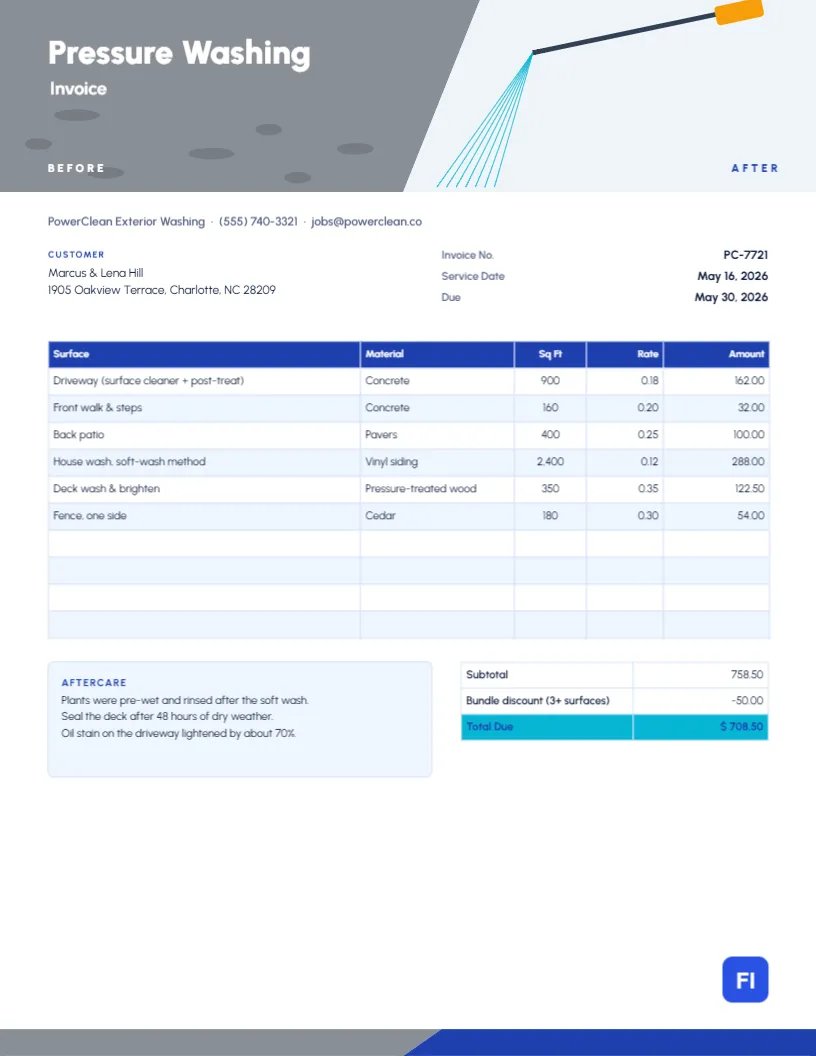Click the email jobs@powerclean.co
The height and width of the screenshot is (1056, 816).
366,222
